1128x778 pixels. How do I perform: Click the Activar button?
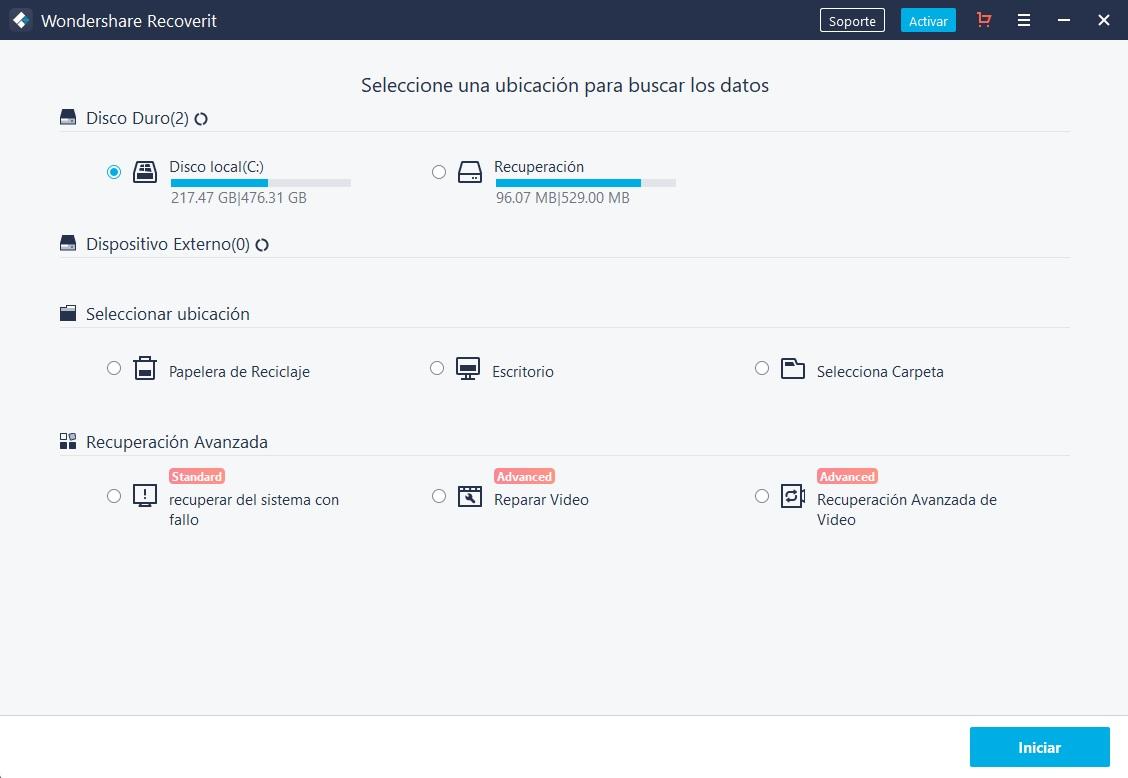[928, 21]
